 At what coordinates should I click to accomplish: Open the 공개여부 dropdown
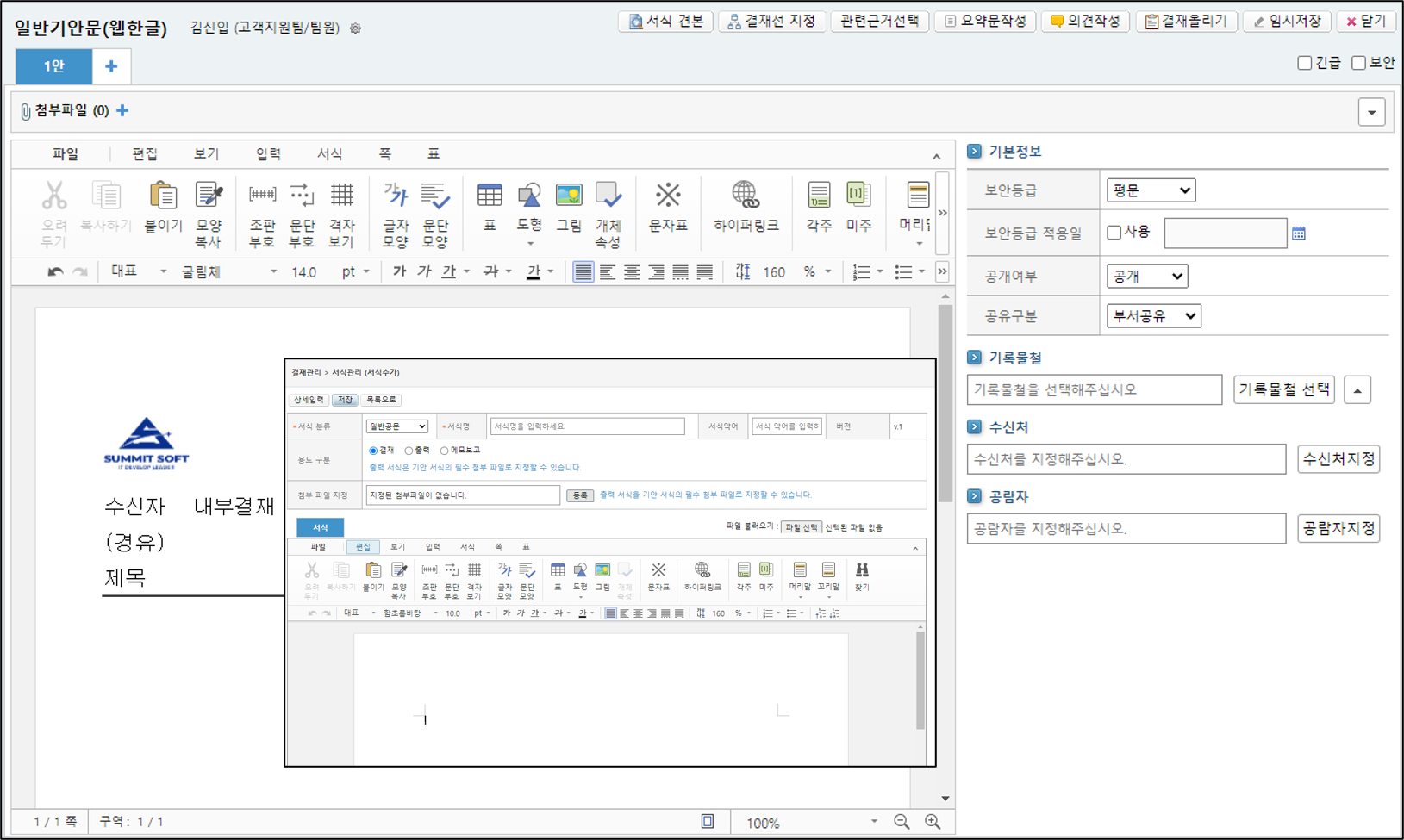[1146, 277]
